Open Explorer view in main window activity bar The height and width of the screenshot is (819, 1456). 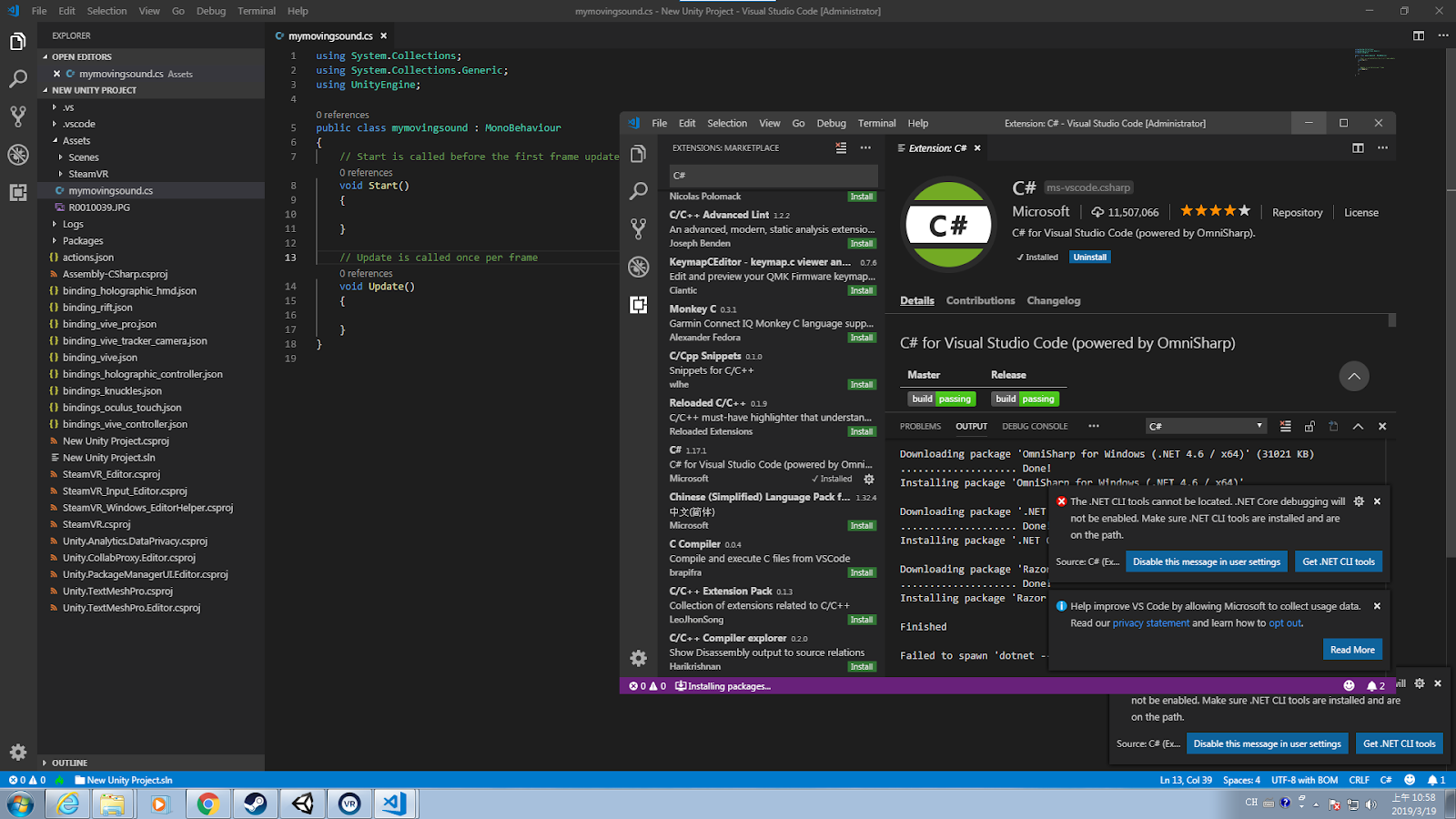click(x=18, y=42)
